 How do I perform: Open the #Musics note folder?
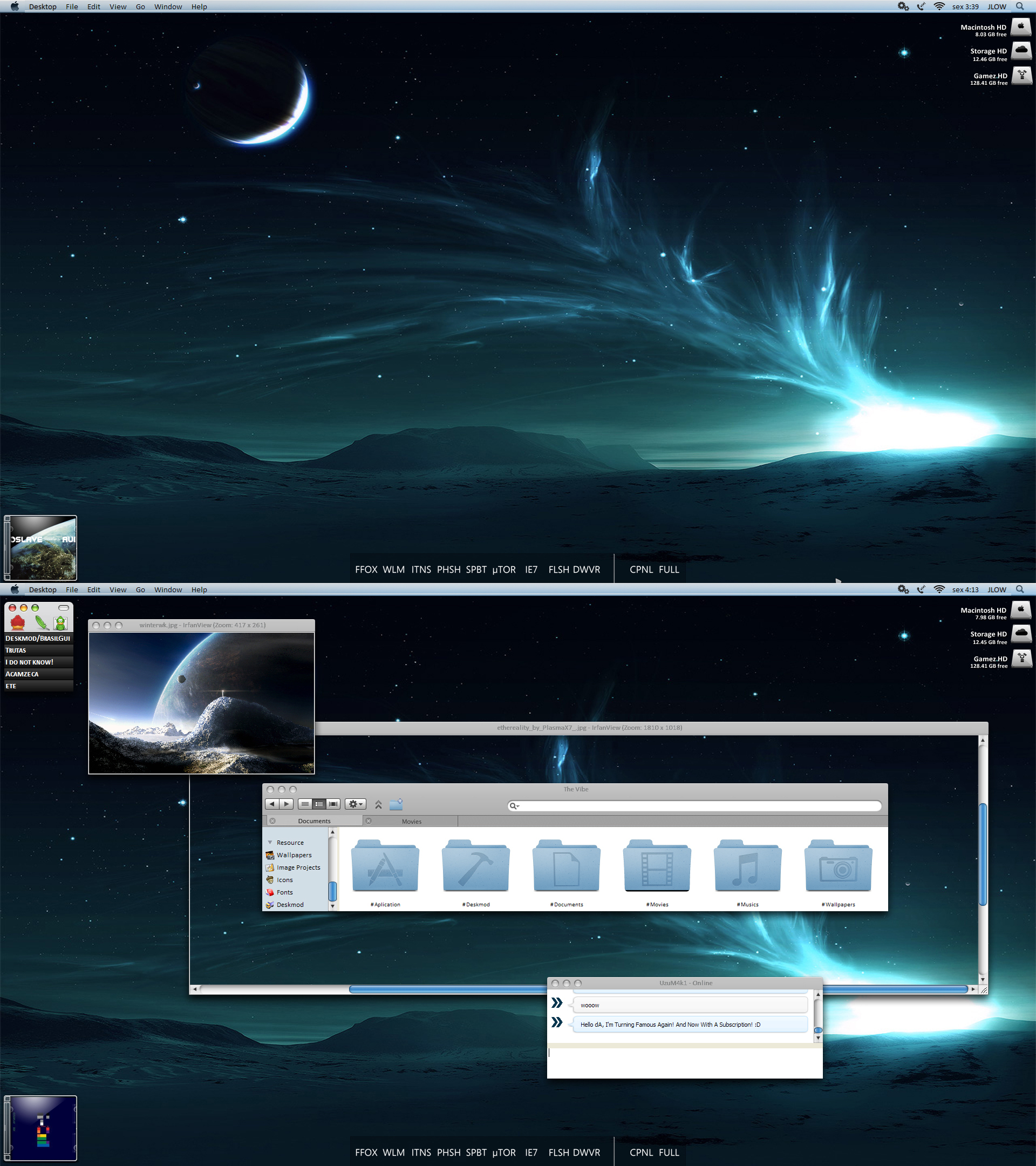(747, 865)
